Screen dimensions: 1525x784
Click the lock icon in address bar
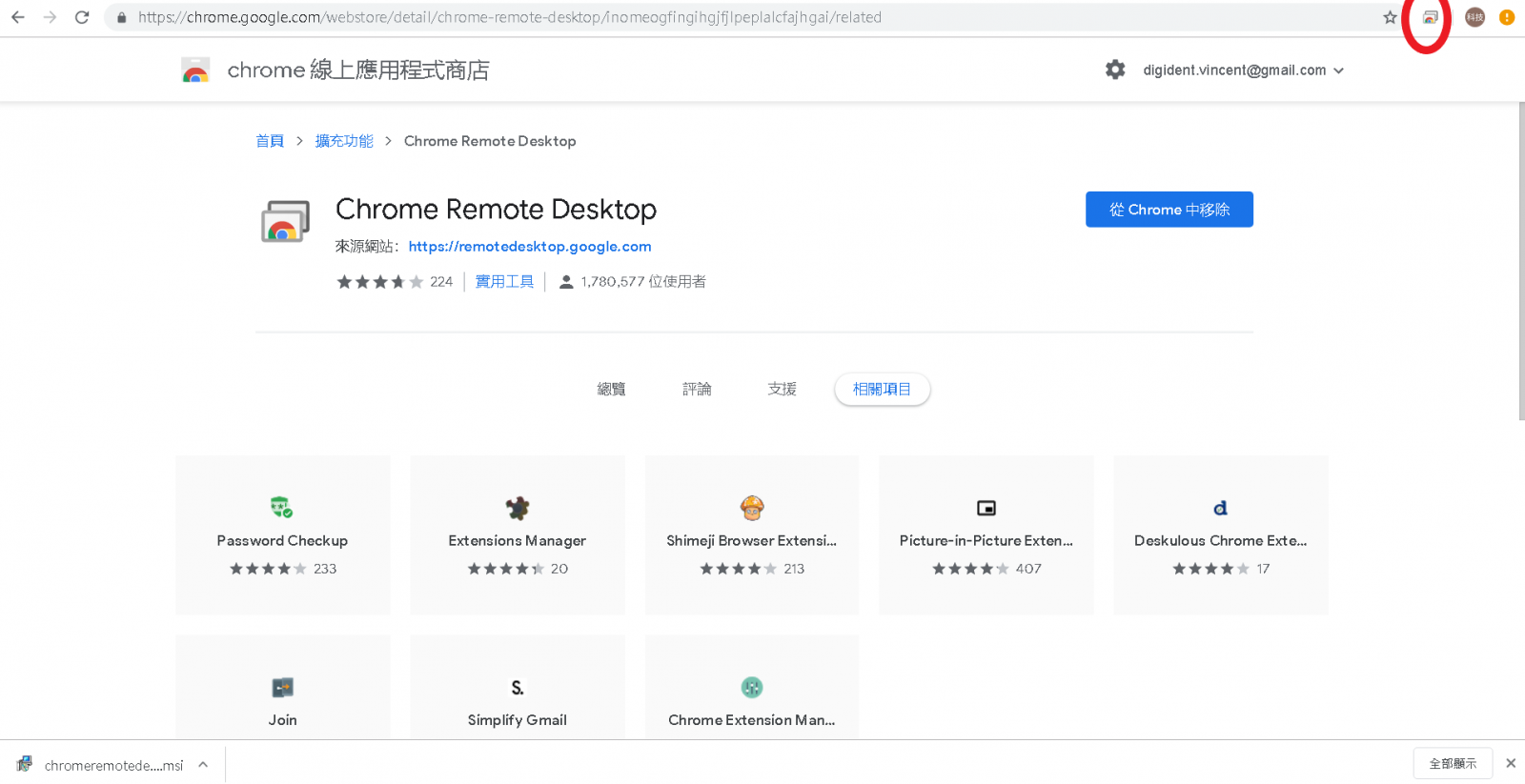(x=121, y=17)
